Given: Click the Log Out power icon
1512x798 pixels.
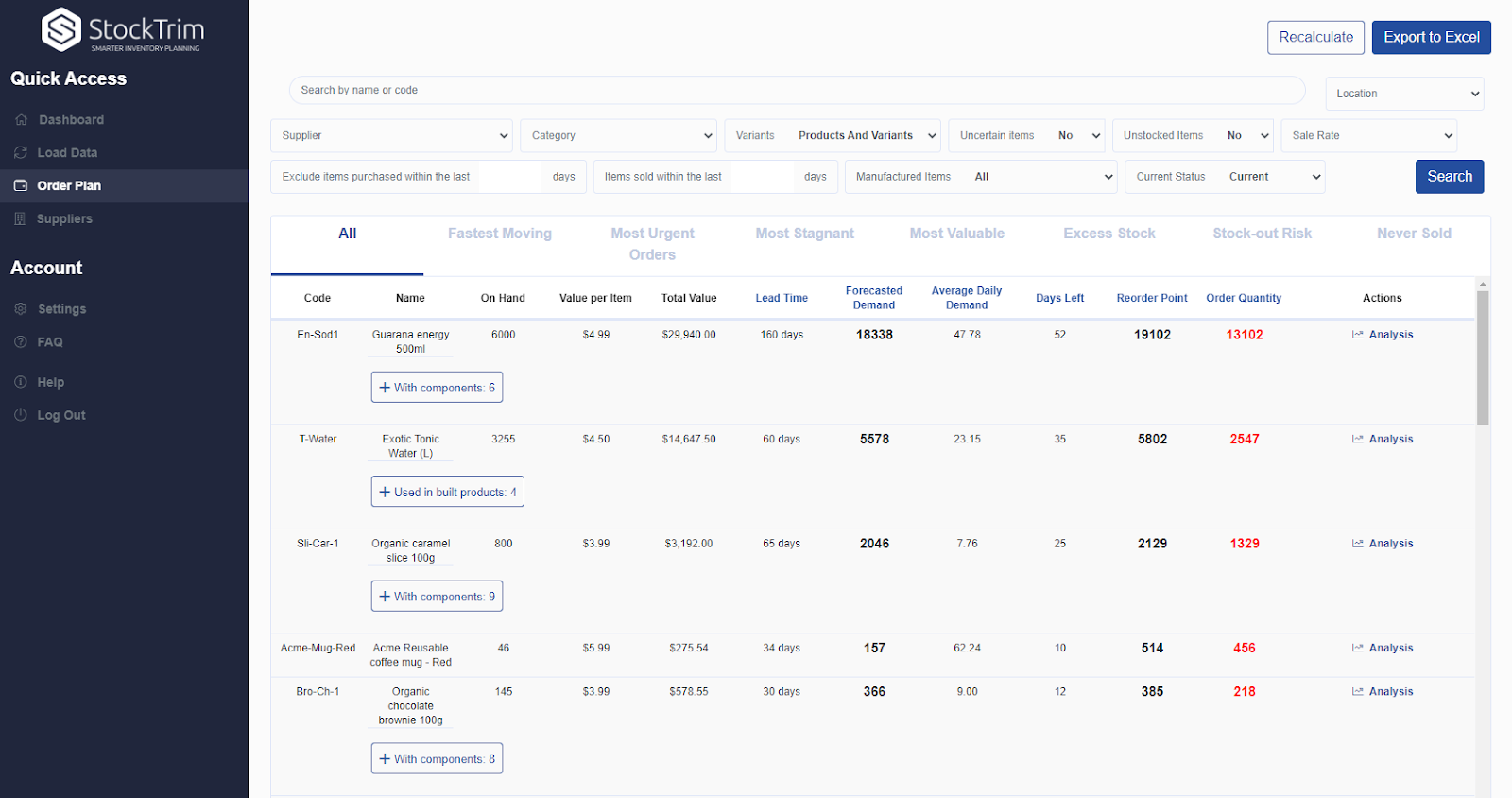Looking at the screenshot, I should (x=21, y=415).
